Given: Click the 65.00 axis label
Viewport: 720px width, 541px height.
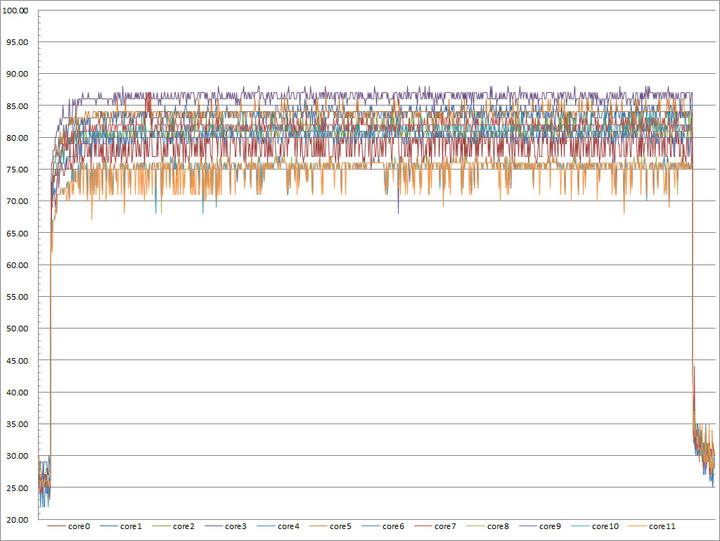Looking at the screenshot, I should (17, 233).
